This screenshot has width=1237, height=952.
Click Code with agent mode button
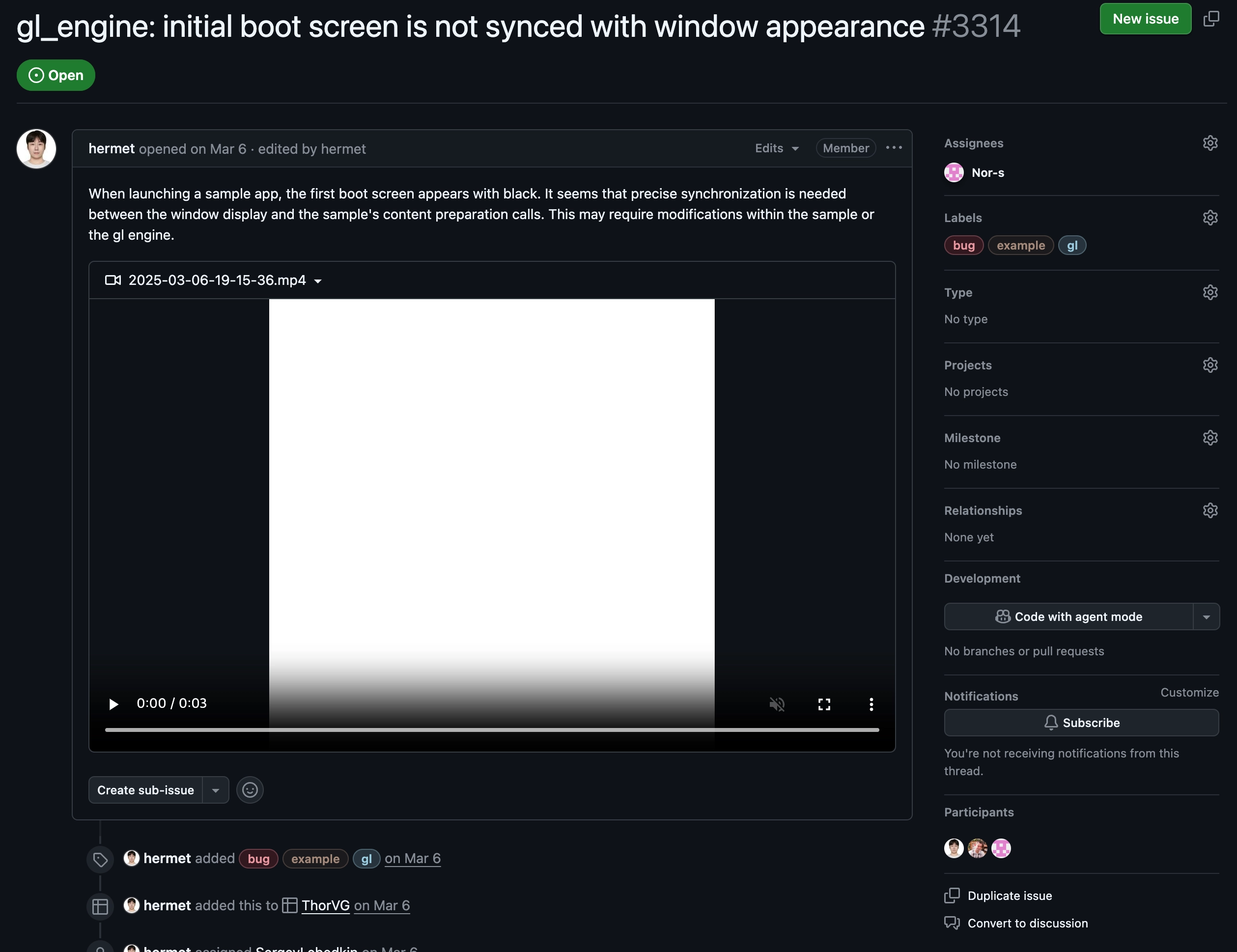coord(1069,616)
